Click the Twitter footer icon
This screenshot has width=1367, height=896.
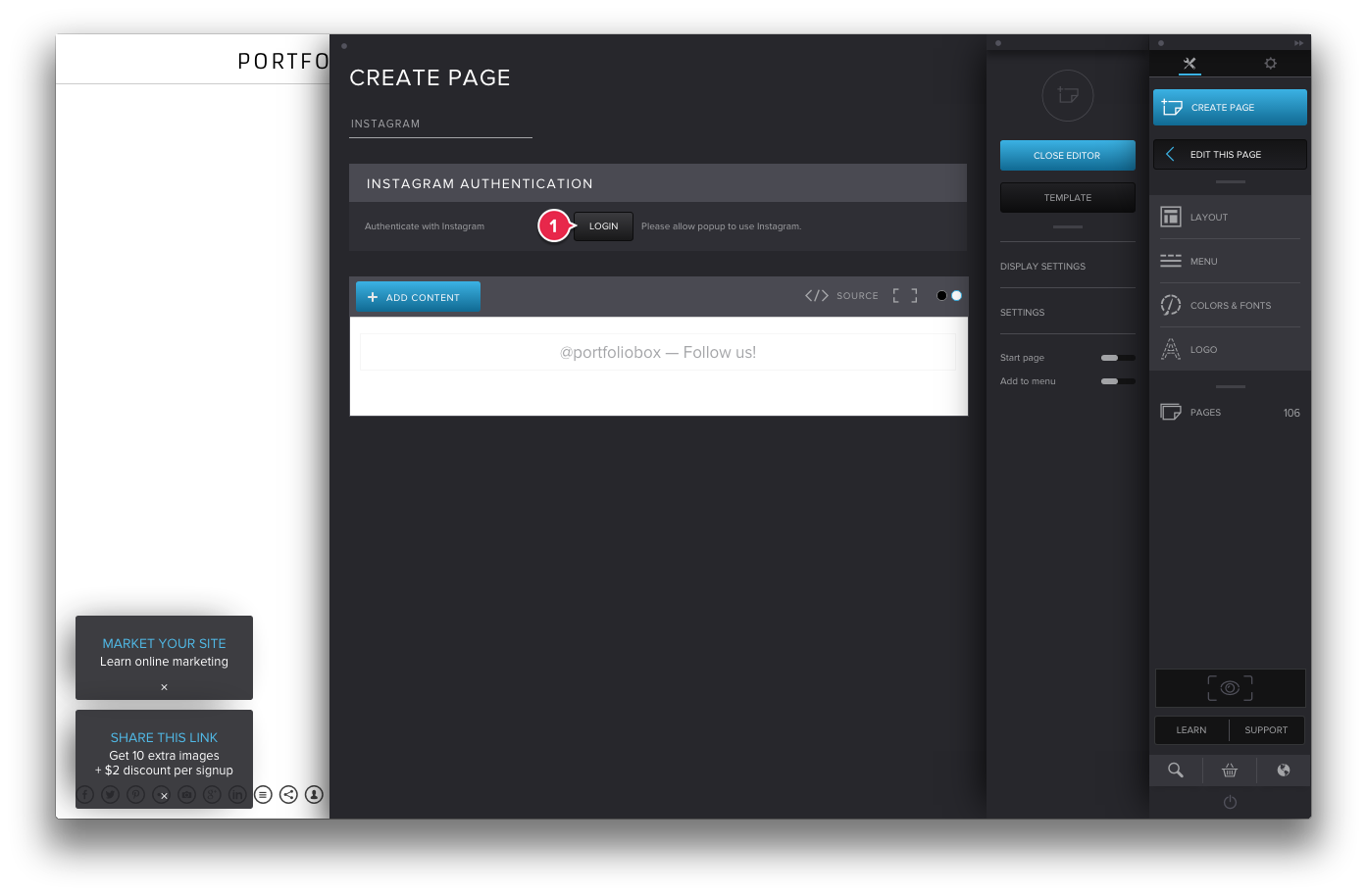110,795
